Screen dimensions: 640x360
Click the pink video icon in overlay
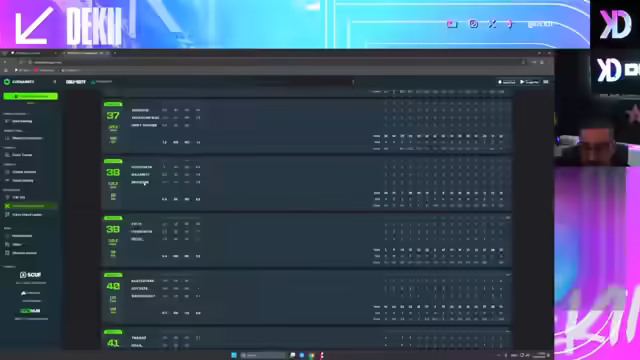pos(452,24)
